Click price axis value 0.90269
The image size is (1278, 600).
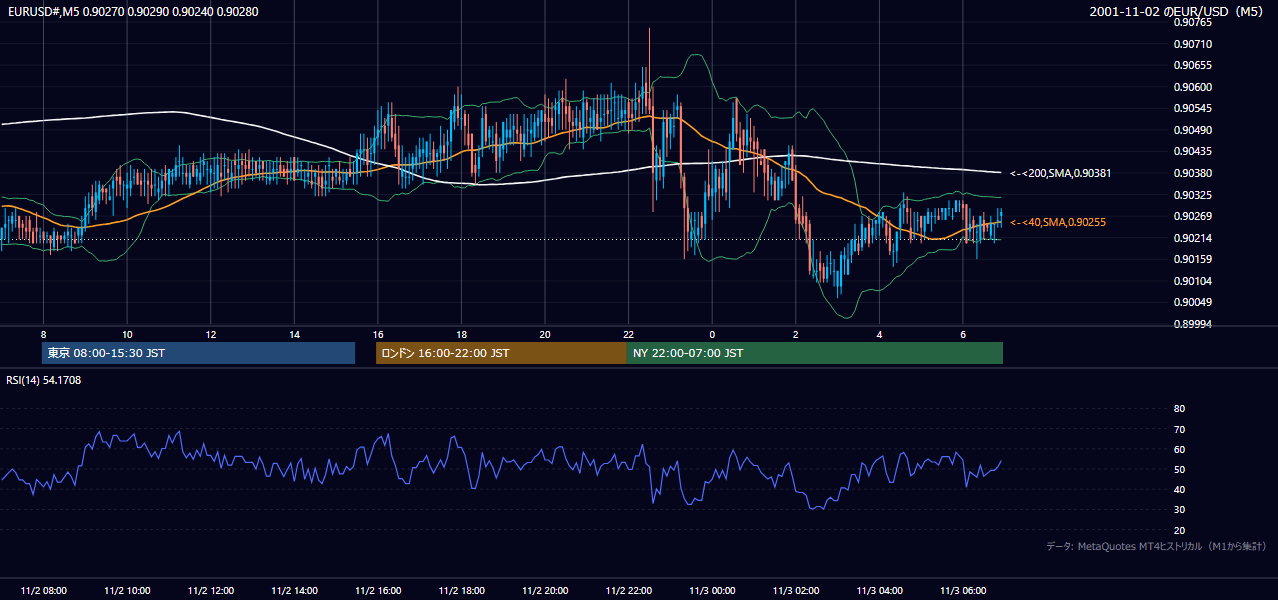pos(1193,216)
